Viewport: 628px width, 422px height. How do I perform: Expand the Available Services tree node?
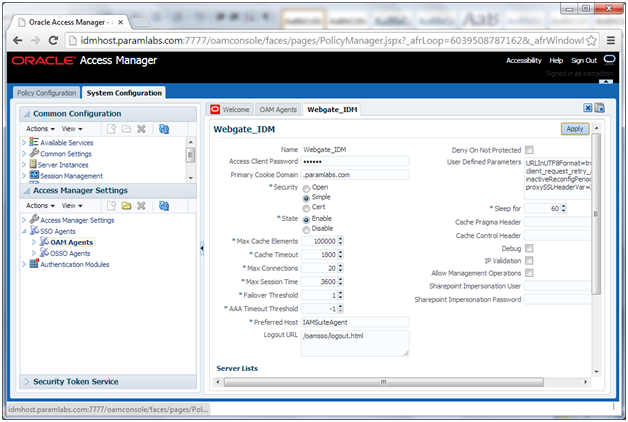pyautogui.click(x=24, y=142)
